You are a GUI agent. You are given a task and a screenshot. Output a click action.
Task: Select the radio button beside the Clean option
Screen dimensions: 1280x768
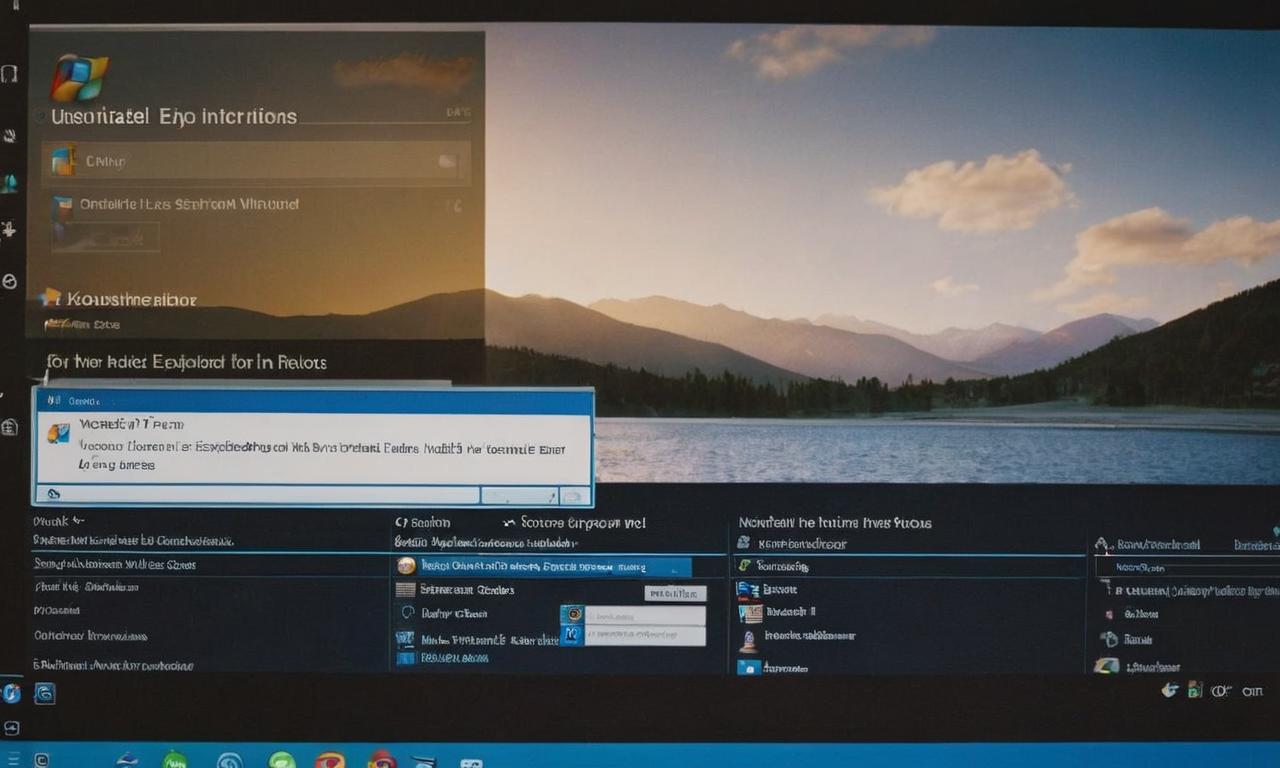tap(406, 612)
